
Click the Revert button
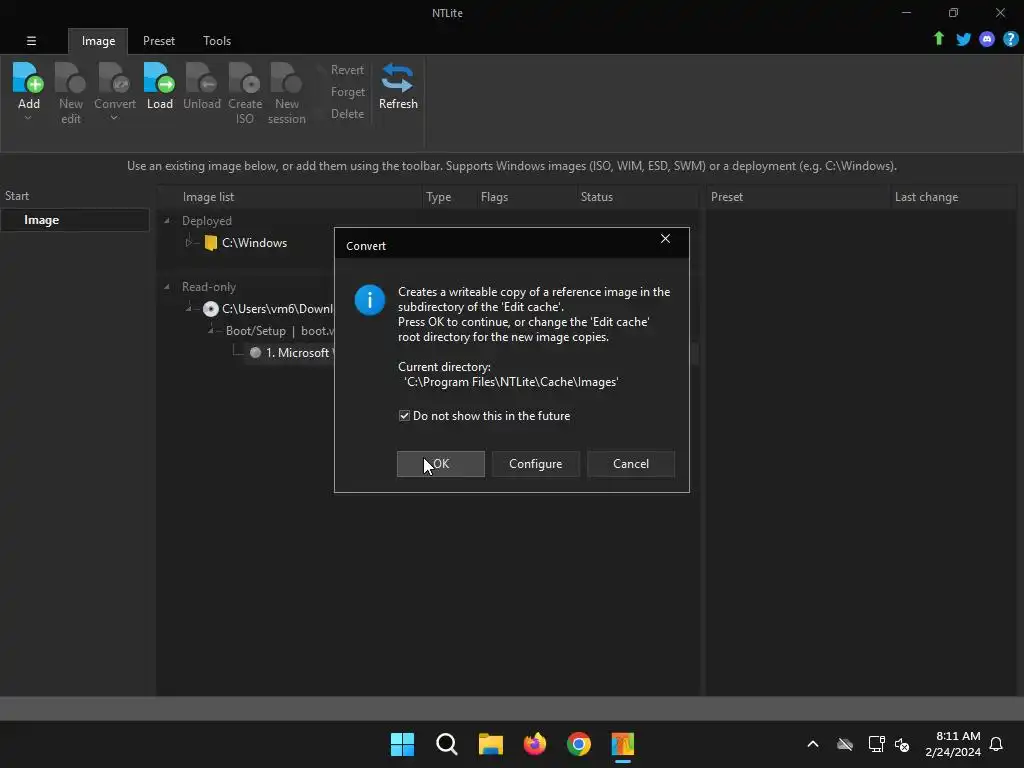pos(347,70)
